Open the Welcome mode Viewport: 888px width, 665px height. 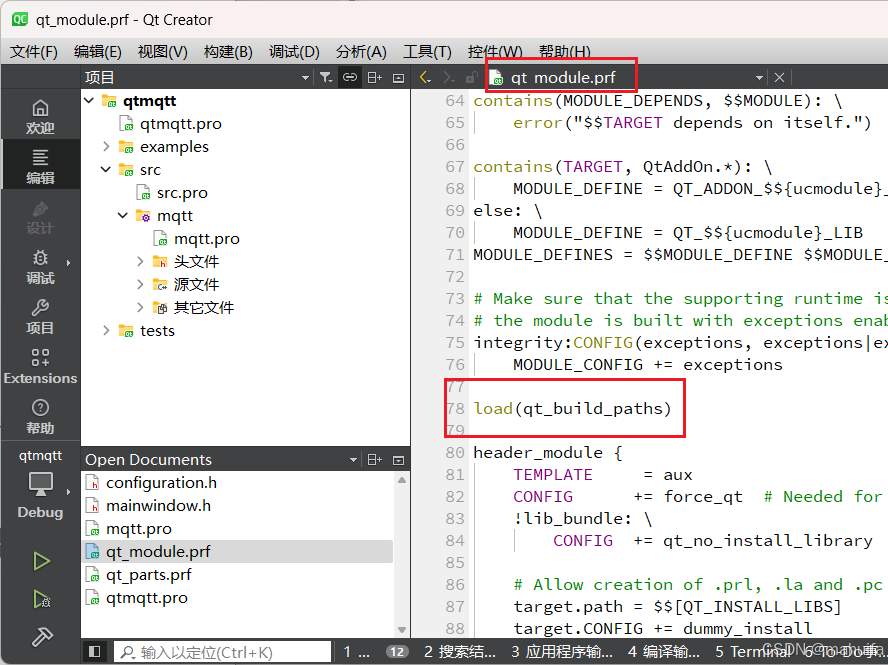(40, 117)
